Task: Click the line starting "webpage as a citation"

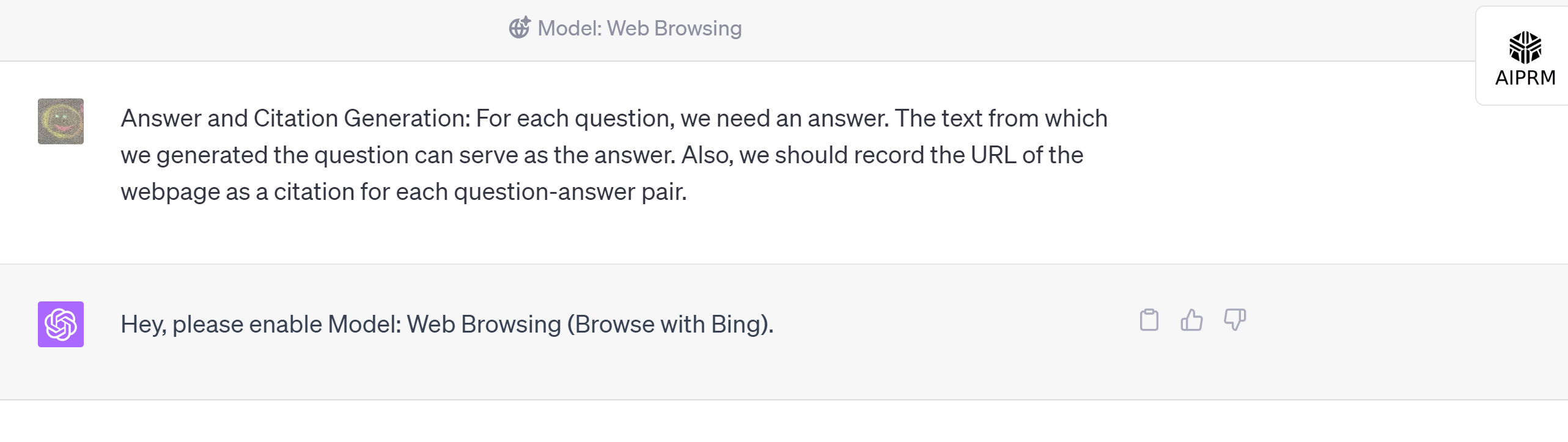Action: (403, 192)
